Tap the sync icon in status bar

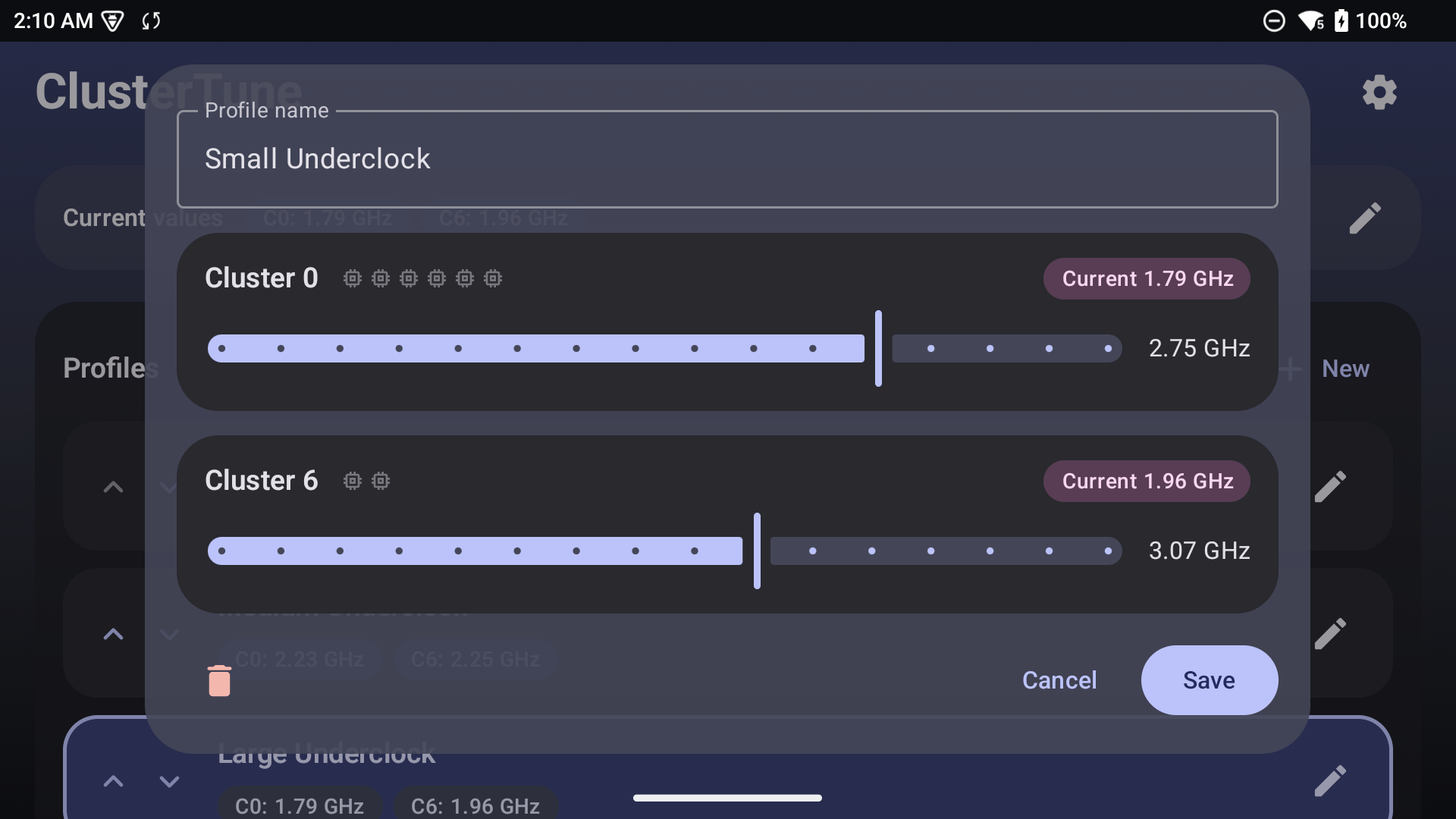(151, 20)
